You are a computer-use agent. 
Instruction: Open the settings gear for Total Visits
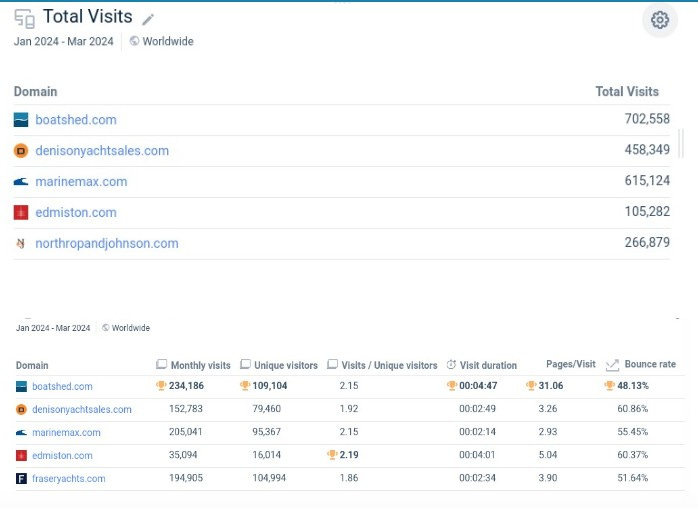[x=660, y=20]
